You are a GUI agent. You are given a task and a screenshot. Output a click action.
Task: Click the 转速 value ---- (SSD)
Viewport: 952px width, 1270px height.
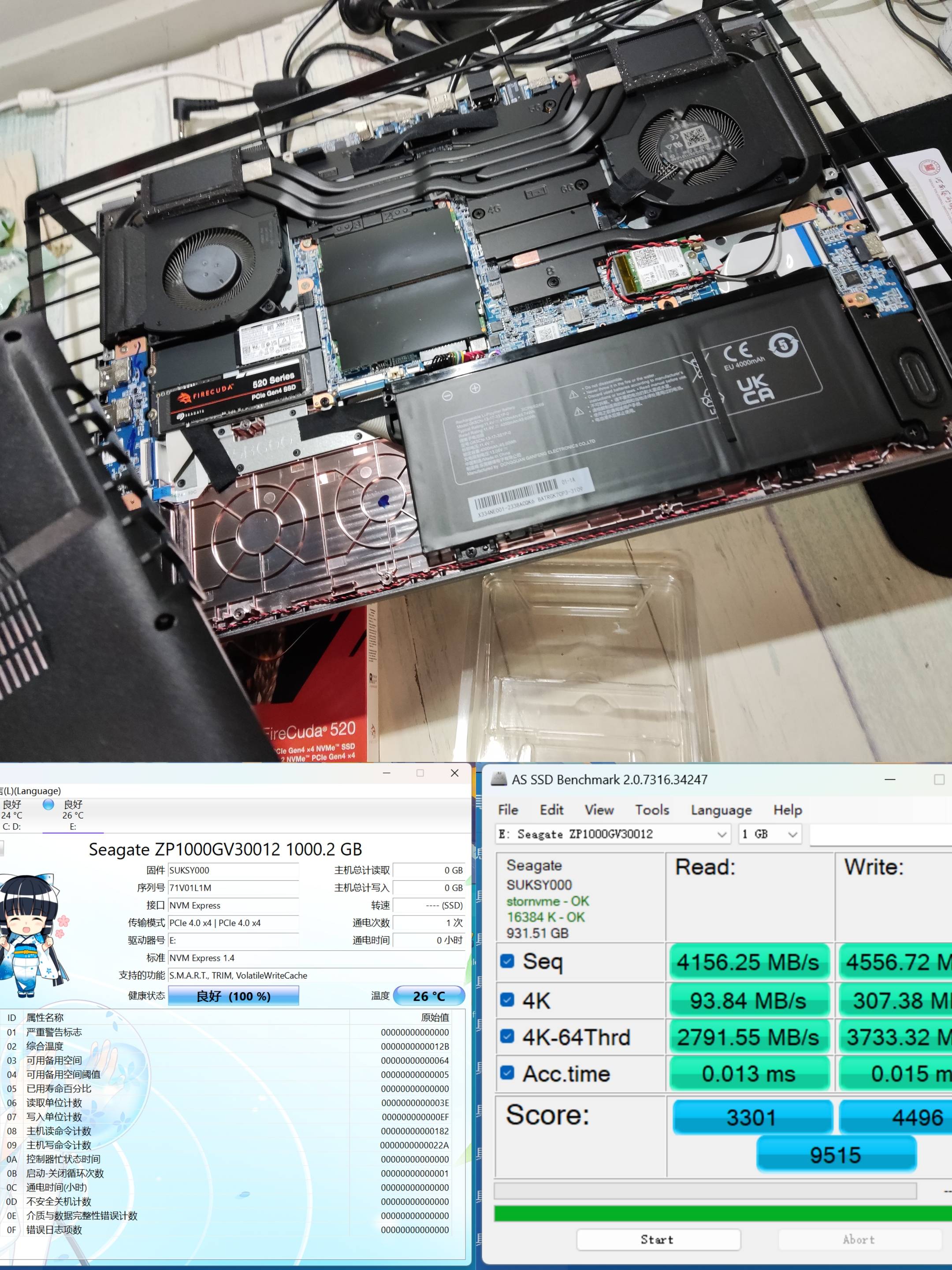(429, 905)
